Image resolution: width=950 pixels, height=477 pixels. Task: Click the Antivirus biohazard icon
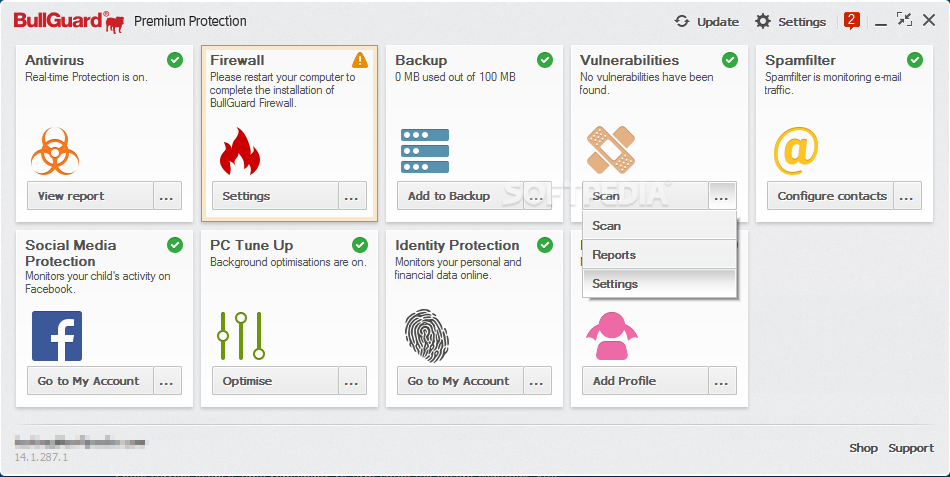click(55, 151)
